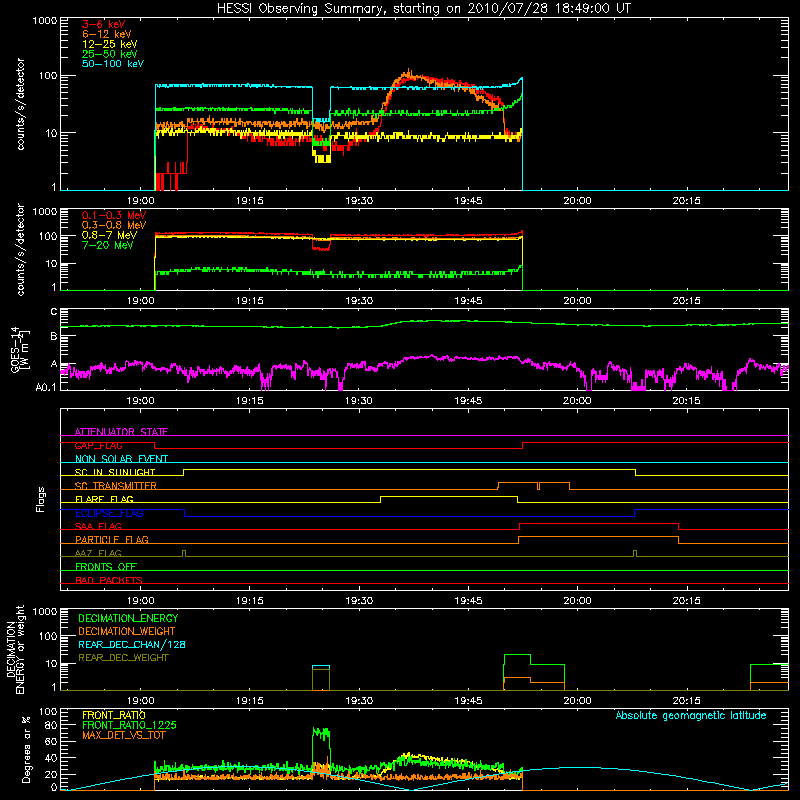This screenshot has width=800, height=800.
Task: Click the A0.1 tick on GOES axis
Action: pos(46,387)
